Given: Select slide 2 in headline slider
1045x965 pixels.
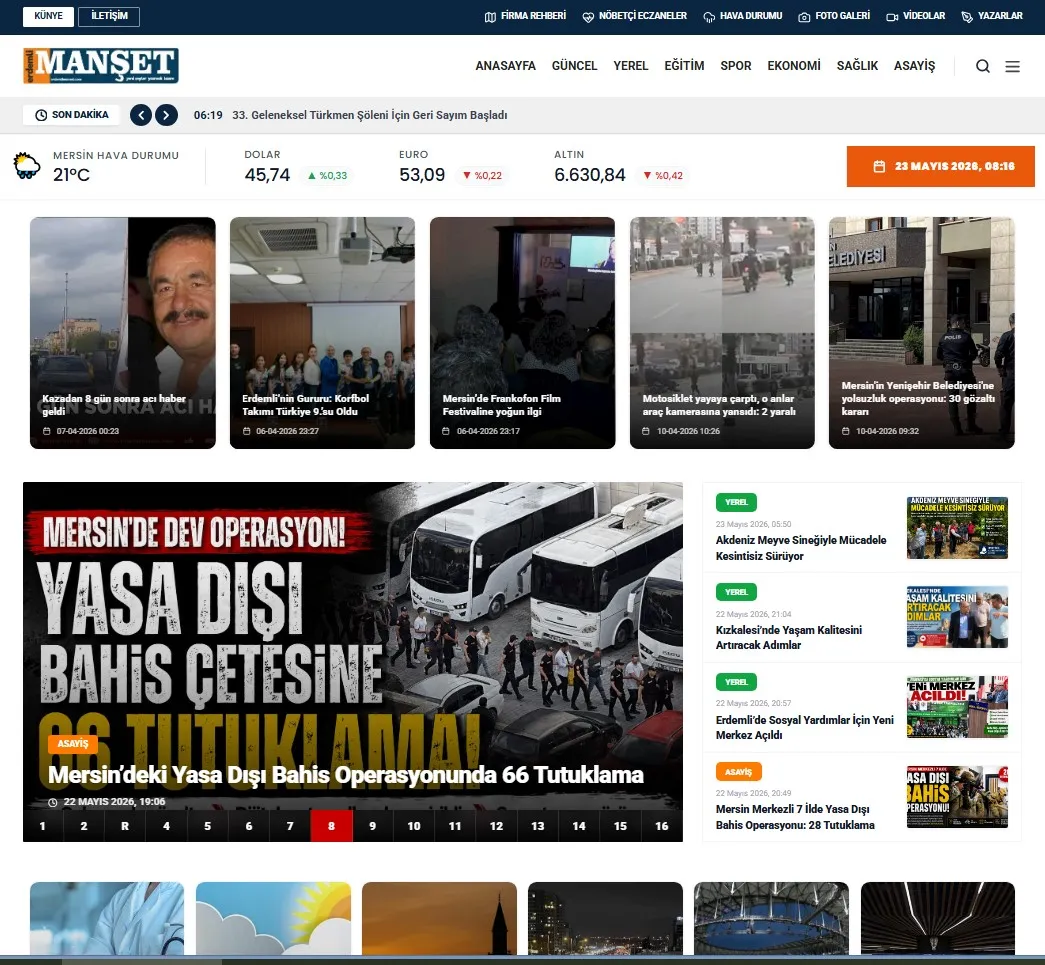Looking at the screenshot, I should pyautogui.click(x=84, y=826).
